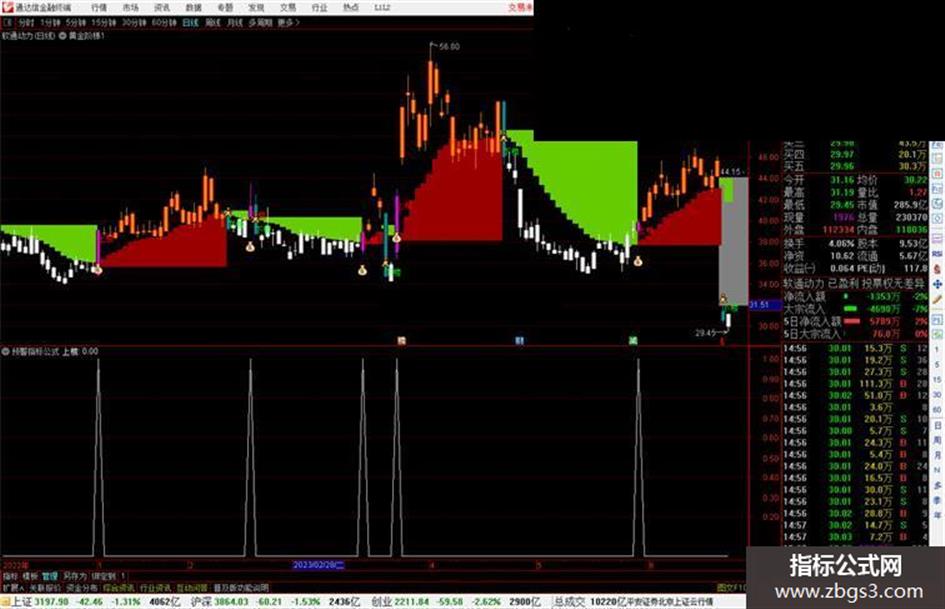Click the blue four-arrow move icon
945x609 pixels.
pyautogui.click(x=937, y=284)
